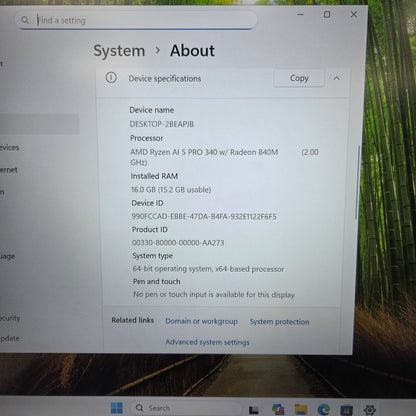Open the System protection link
Screen dimensions: 416x416
tap(279, 322)
